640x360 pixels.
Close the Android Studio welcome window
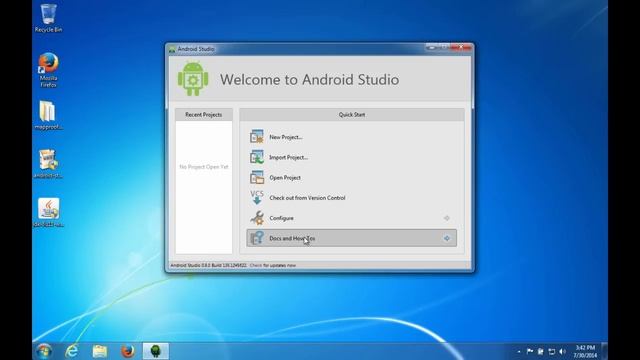point(462,48)
